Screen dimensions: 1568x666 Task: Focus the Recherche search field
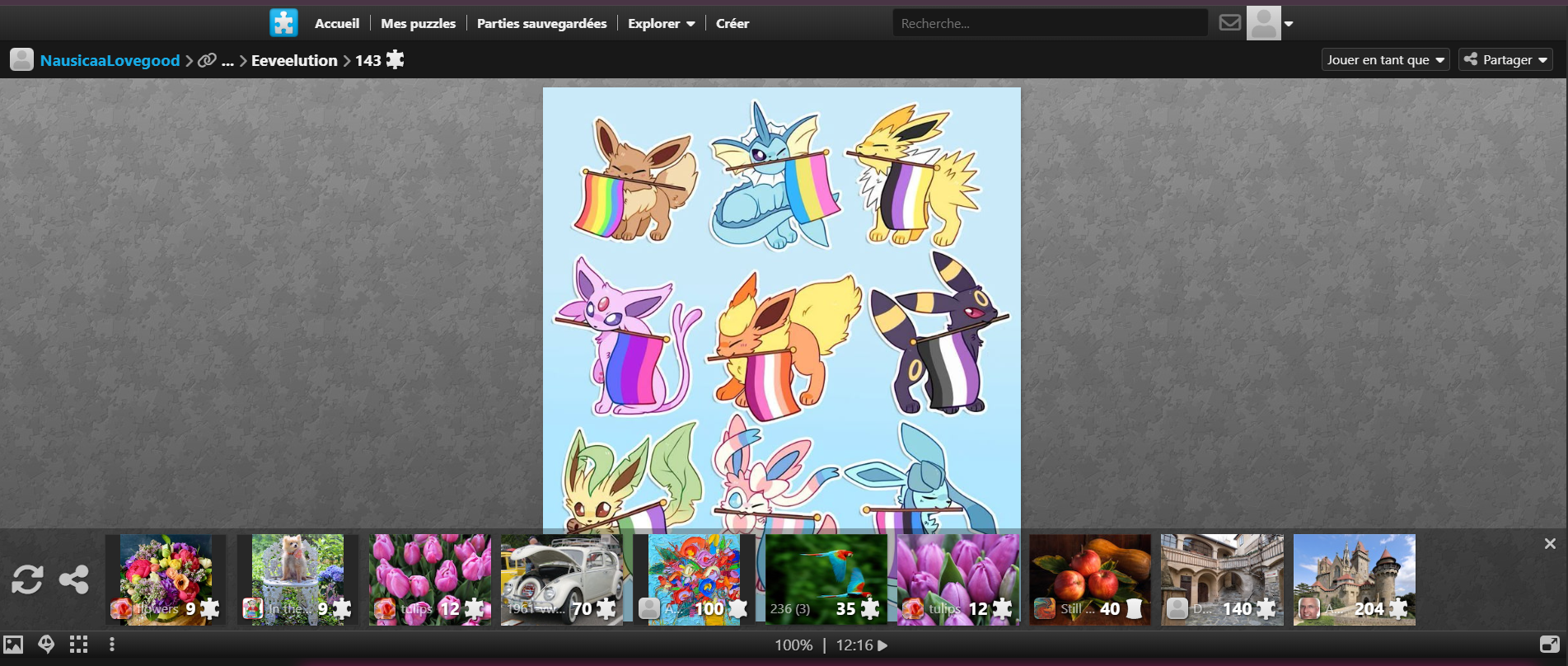pos(1050,23)
